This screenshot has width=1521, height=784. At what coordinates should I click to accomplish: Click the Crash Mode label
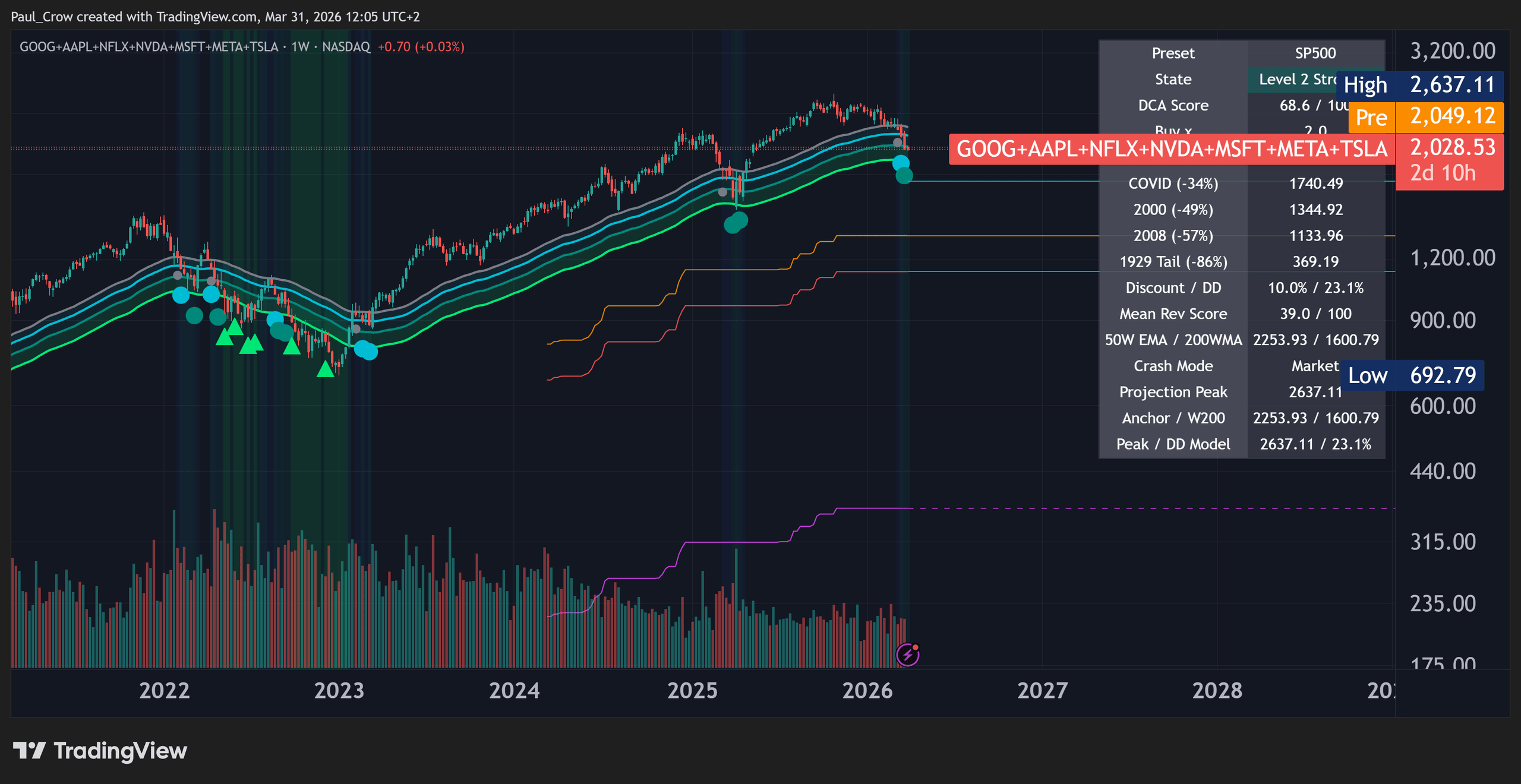coord(1173,366)
